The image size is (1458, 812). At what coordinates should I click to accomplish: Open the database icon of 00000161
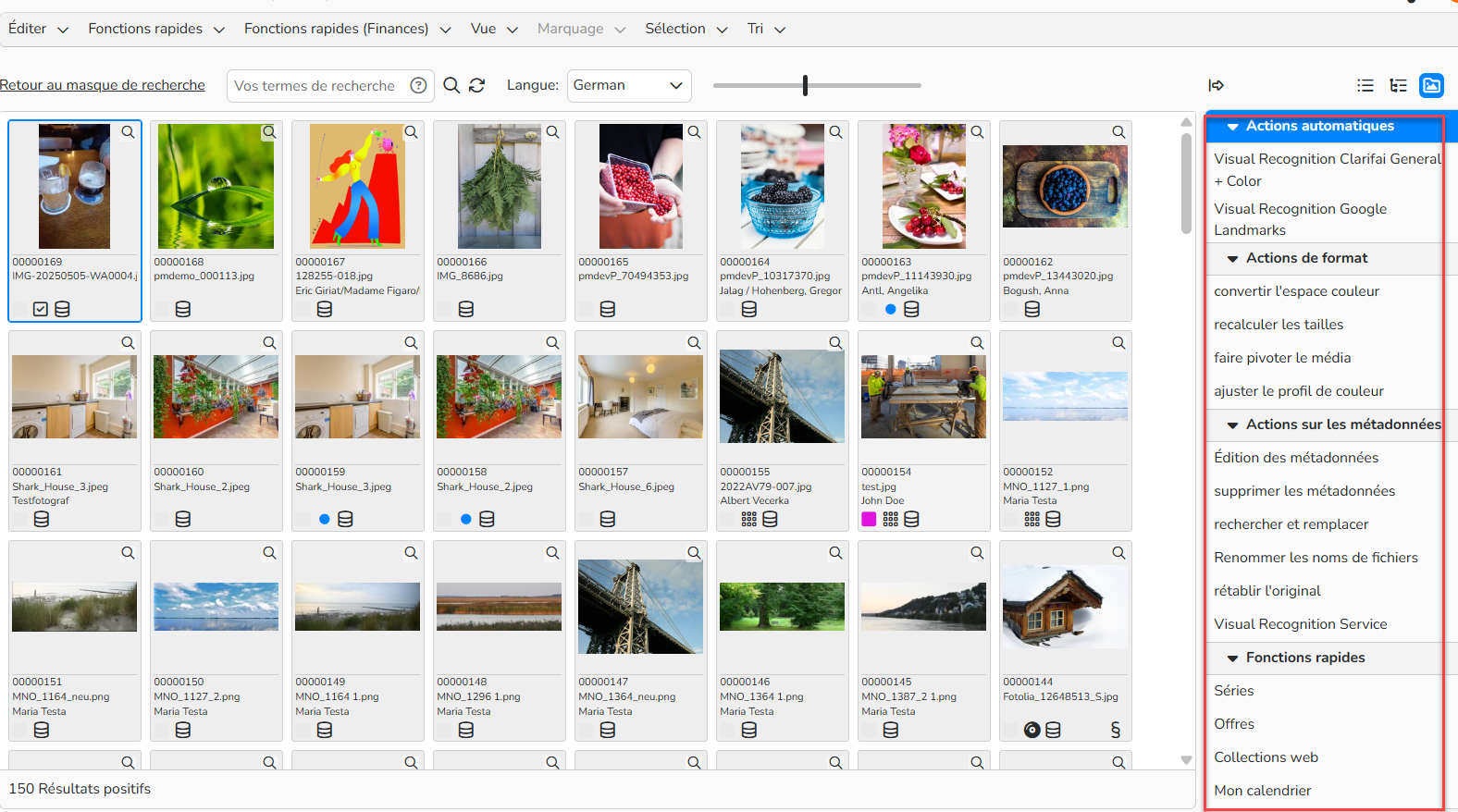(42, 519)
